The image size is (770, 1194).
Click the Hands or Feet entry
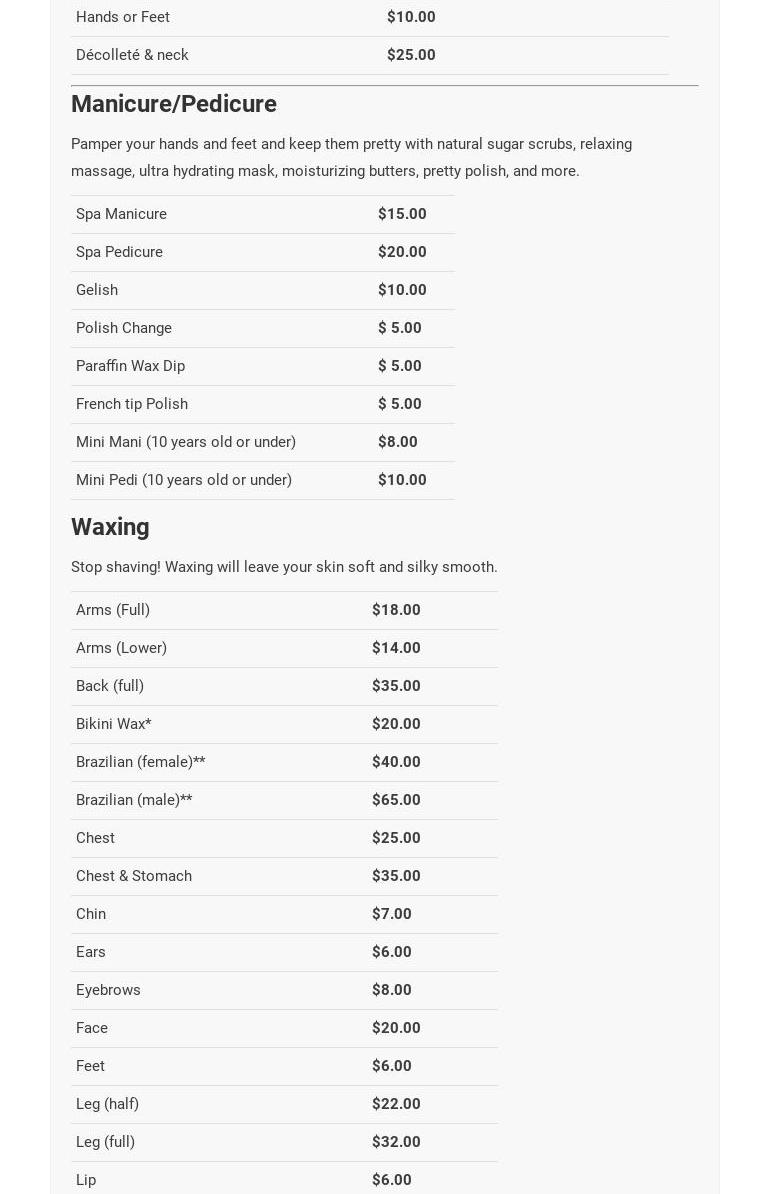pyautogui.click(x=123, y=17)
